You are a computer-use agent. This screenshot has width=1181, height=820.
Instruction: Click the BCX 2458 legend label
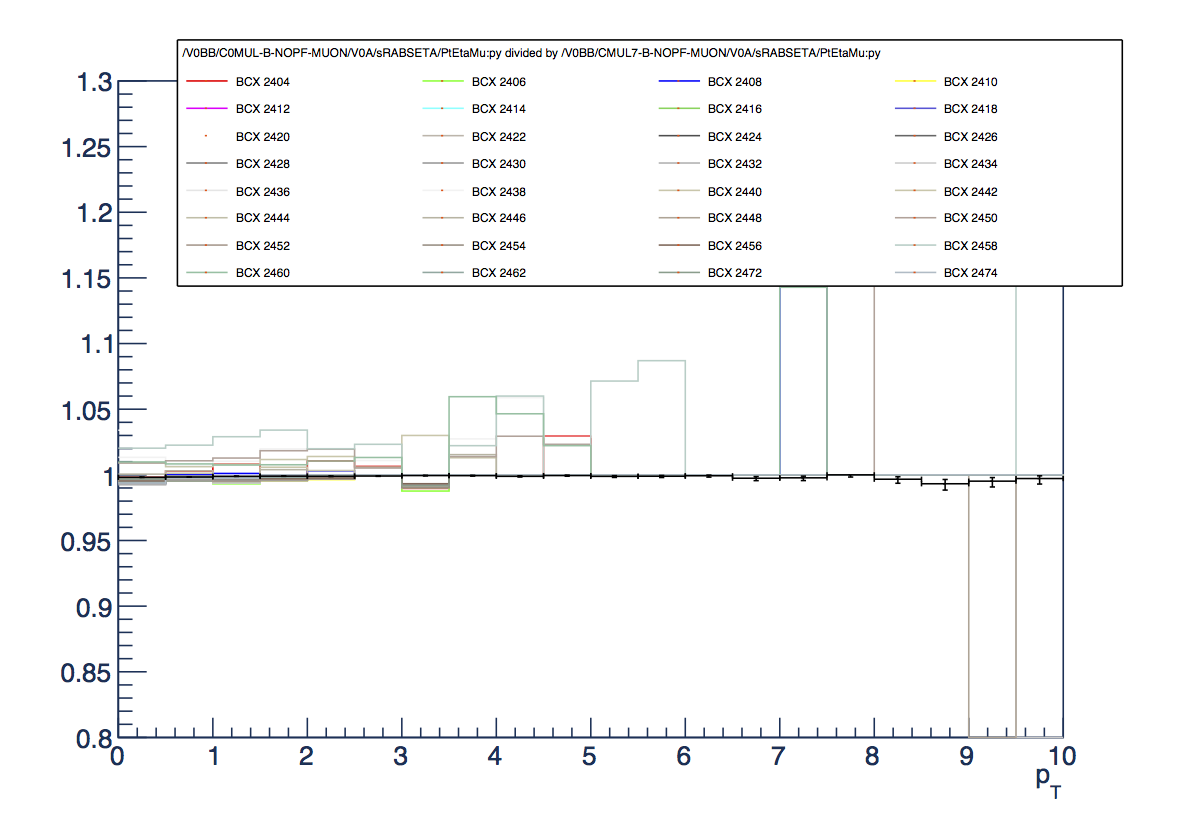(970, 245)
